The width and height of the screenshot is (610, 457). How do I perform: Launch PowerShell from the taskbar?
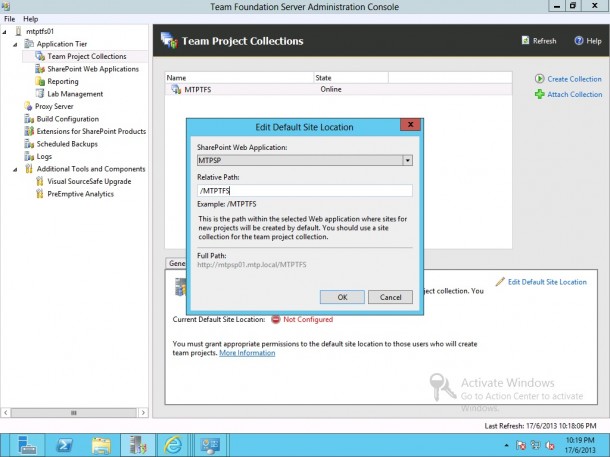pos(64,445)
